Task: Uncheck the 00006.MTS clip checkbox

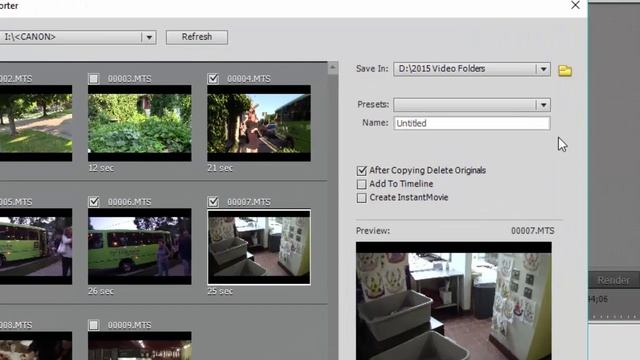Action: [x=94, y=202]
